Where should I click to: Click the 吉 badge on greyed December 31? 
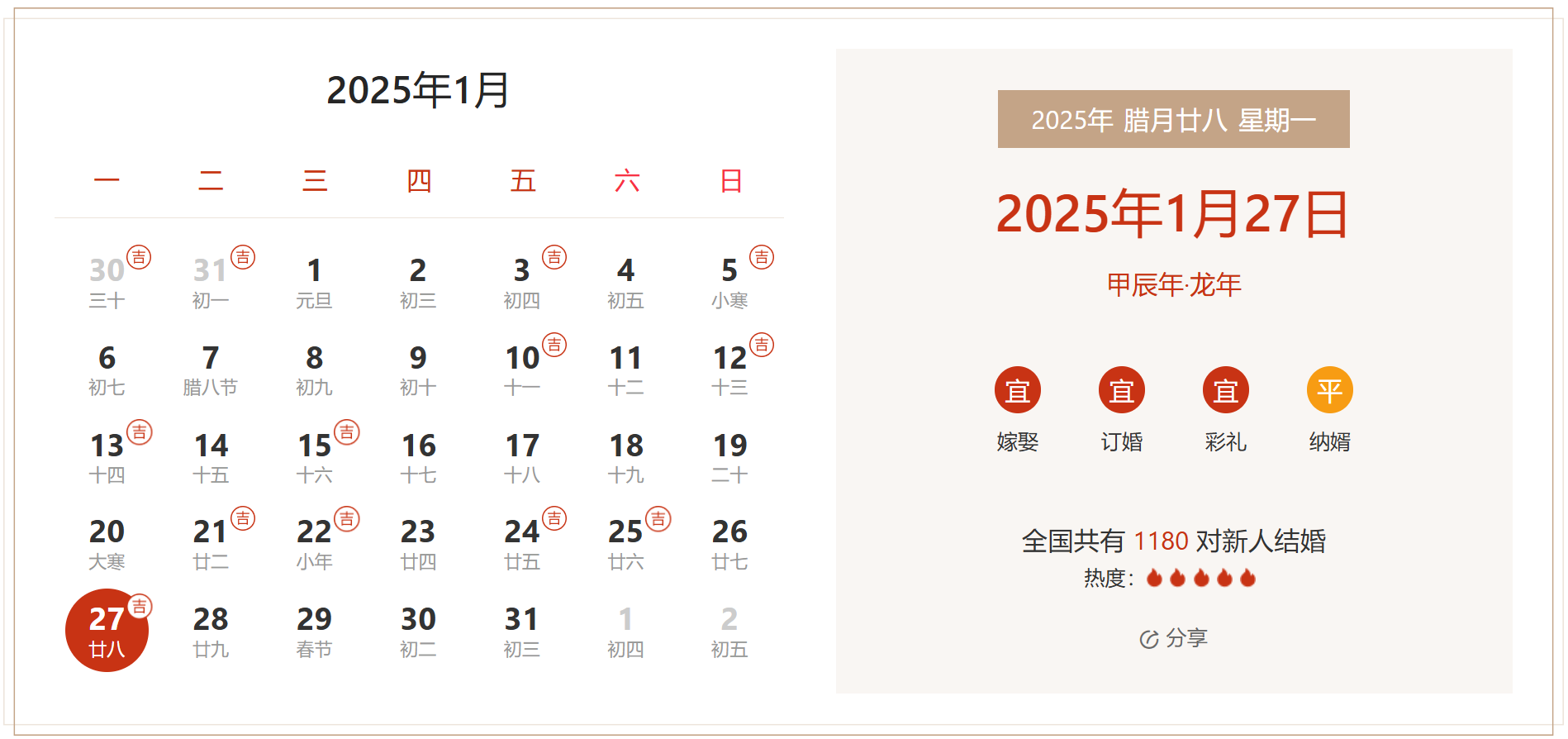(x=243, y=257)
